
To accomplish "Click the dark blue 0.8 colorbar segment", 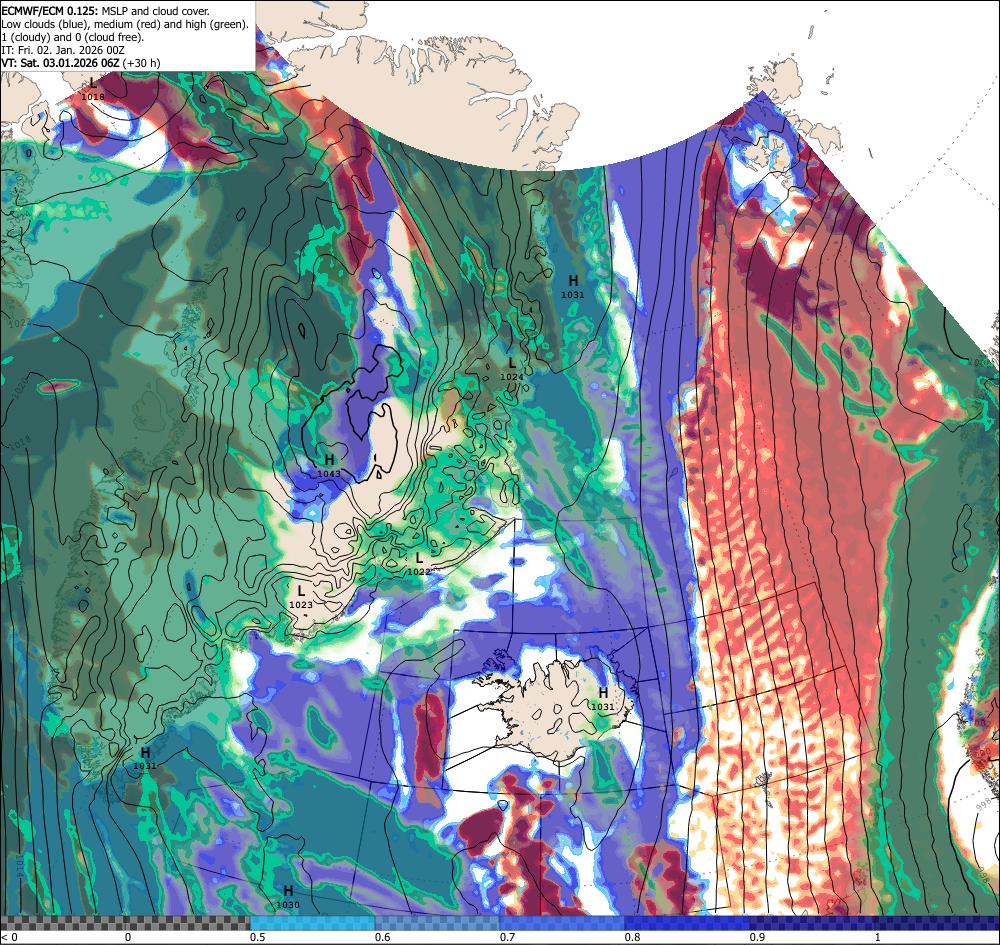I will click(x=687, y=923).
